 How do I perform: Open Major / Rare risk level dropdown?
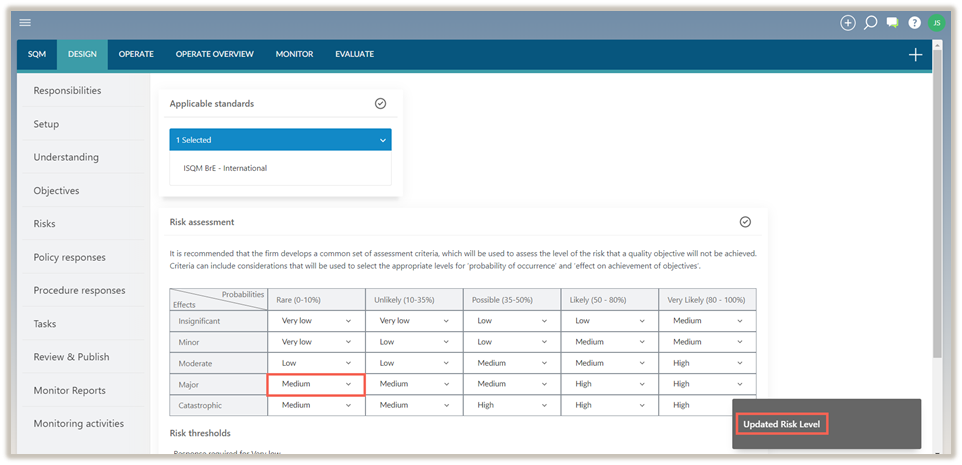(x=315, y=384)
